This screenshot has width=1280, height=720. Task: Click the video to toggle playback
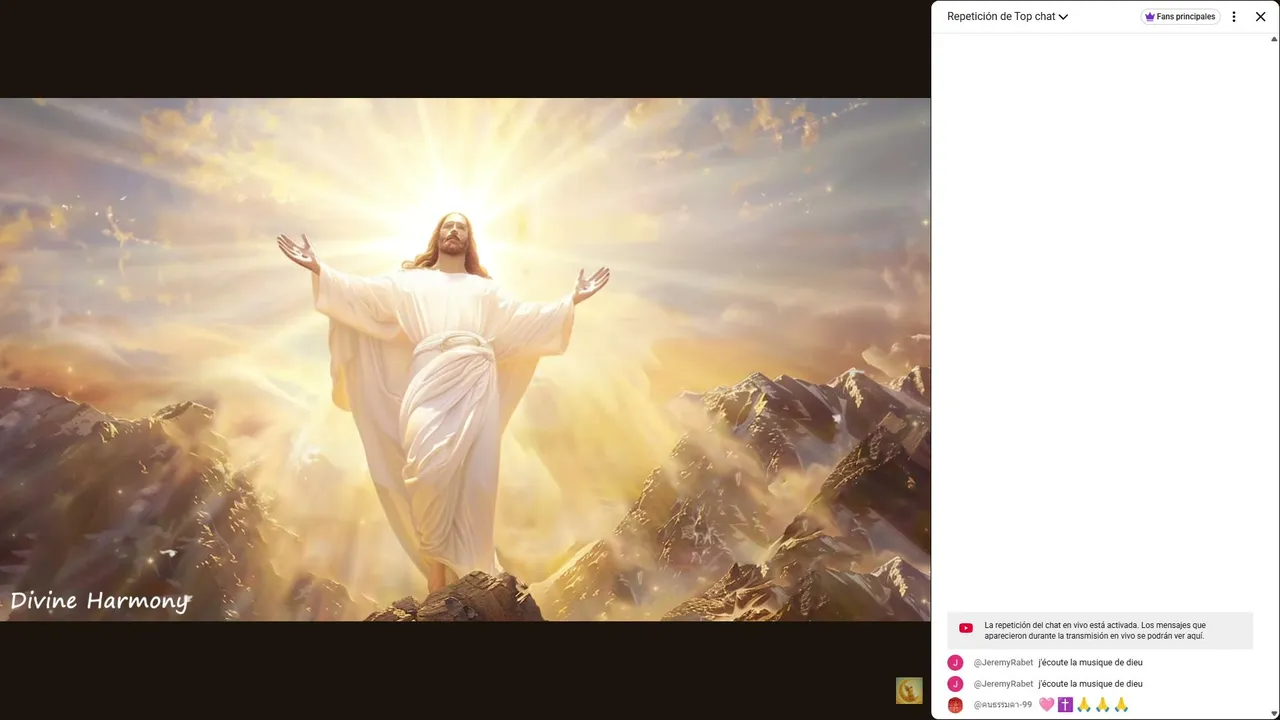coord(465,359)
